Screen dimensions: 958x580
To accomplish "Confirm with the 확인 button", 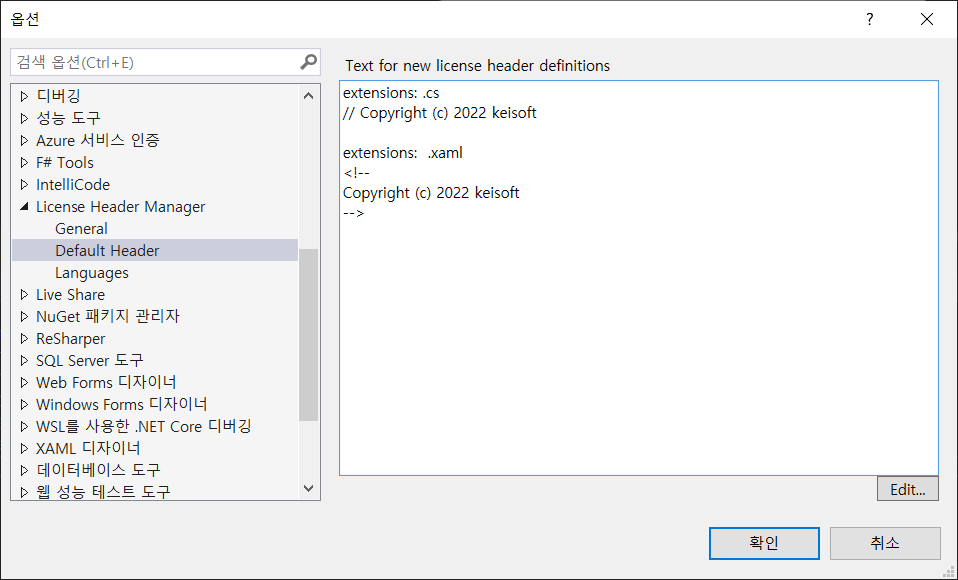I will (764, 543).
